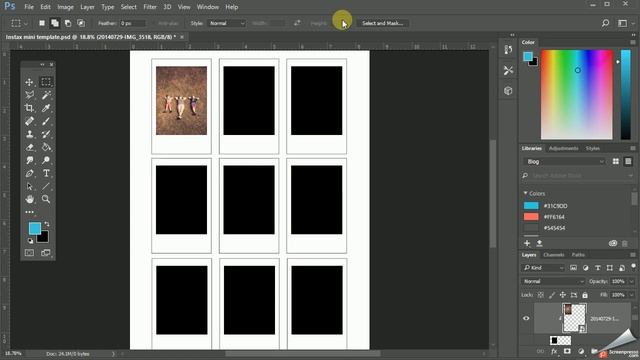
Task: Open the Image menu
Action: tap(65, 7)
